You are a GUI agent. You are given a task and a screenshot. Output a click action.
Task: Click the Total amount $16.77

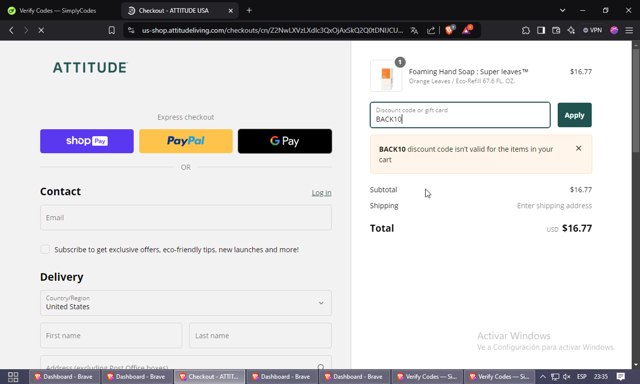577,228
